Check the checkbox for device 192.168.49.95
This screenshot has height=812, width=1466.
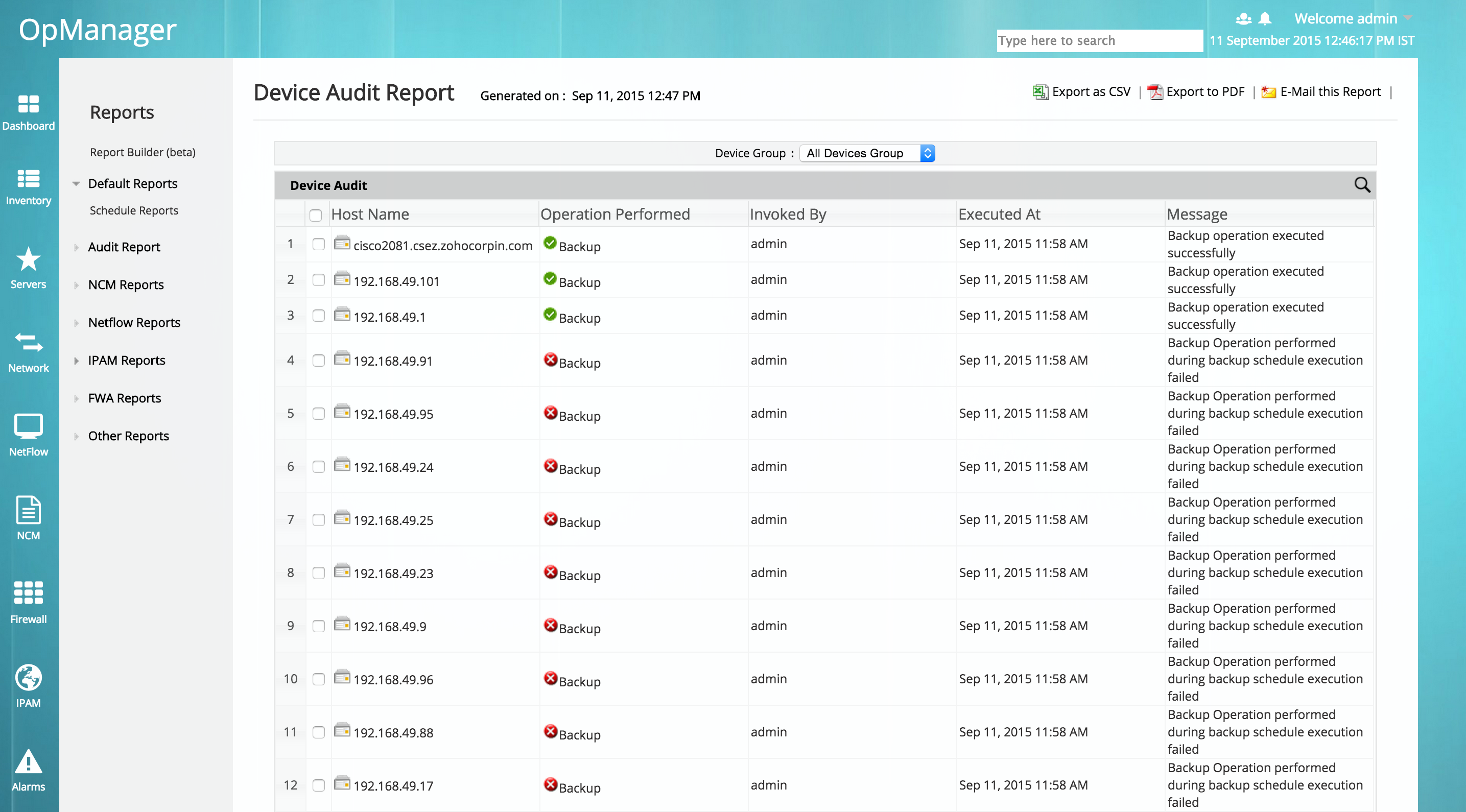click(318, 414)
